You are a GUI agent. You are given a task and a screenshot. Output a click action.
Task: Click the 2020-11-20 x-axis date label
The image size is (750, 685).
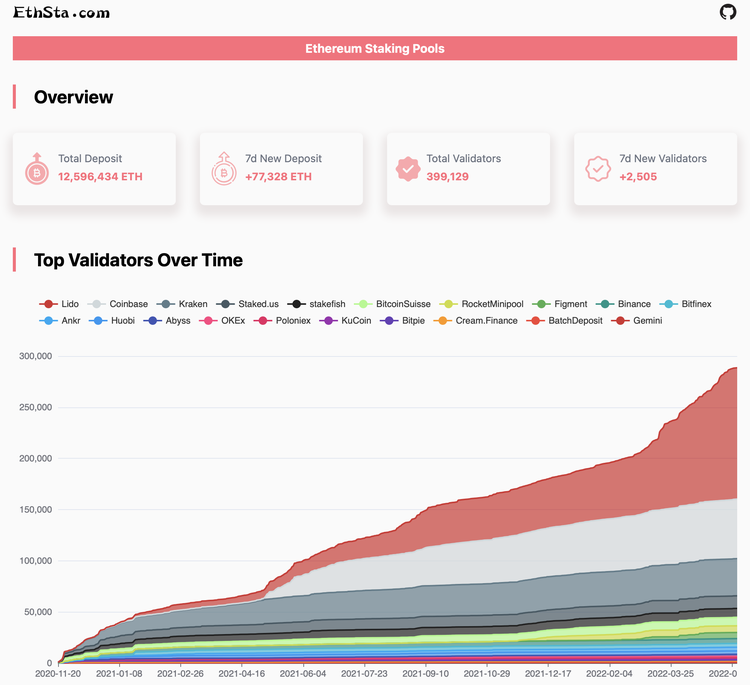click(58, 674)
